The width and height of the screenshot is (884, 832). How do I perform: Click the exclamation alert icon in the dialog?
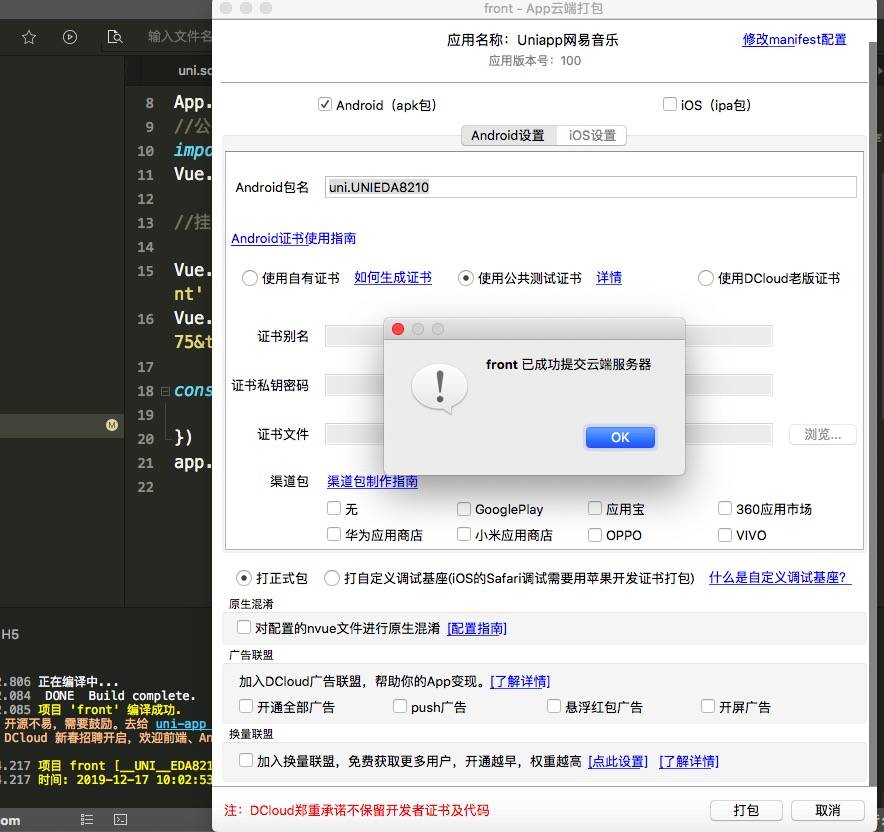click(x=439, y=387)
